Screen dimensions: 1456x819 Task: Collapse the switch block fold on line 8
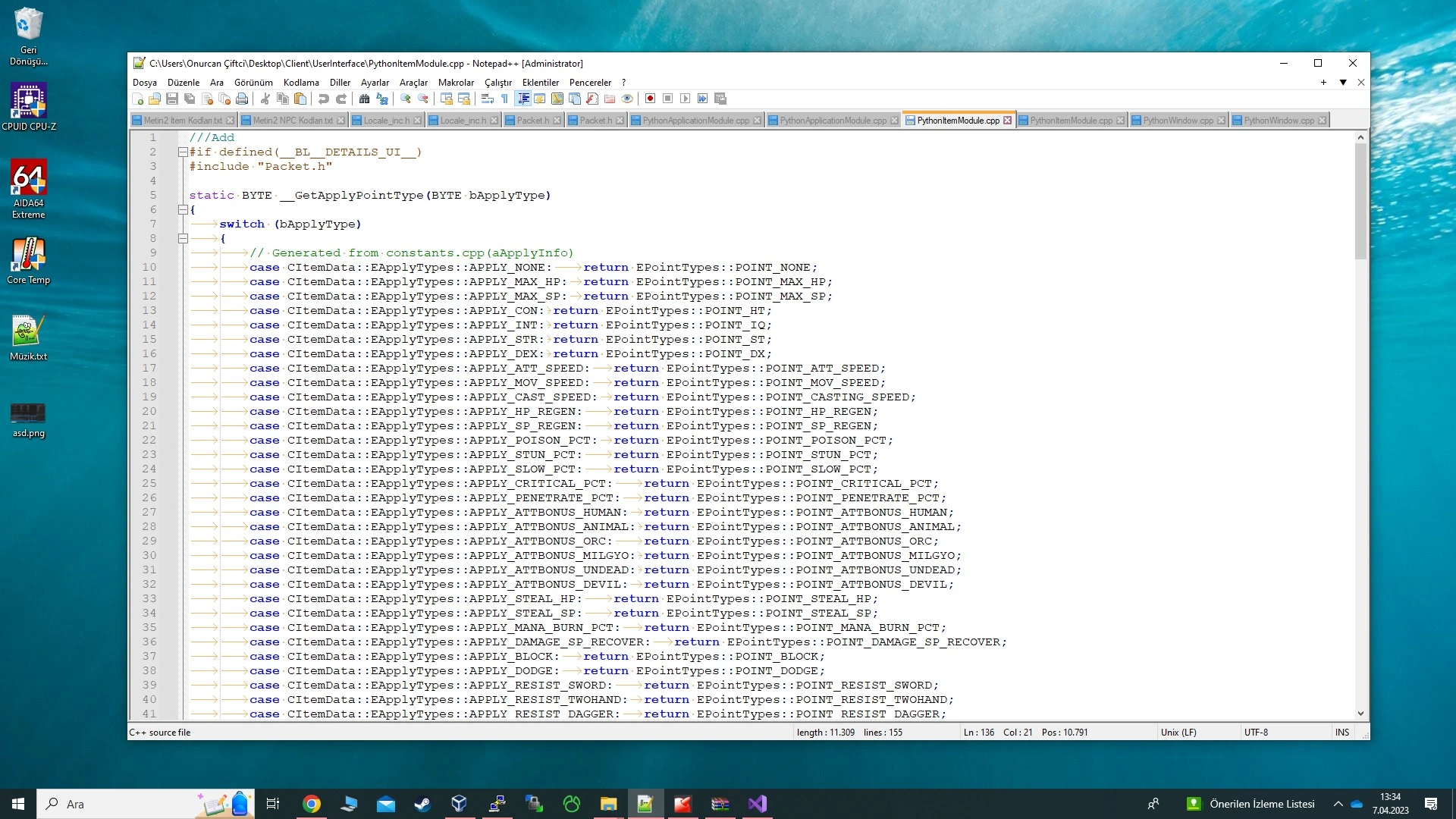point(183,239)
